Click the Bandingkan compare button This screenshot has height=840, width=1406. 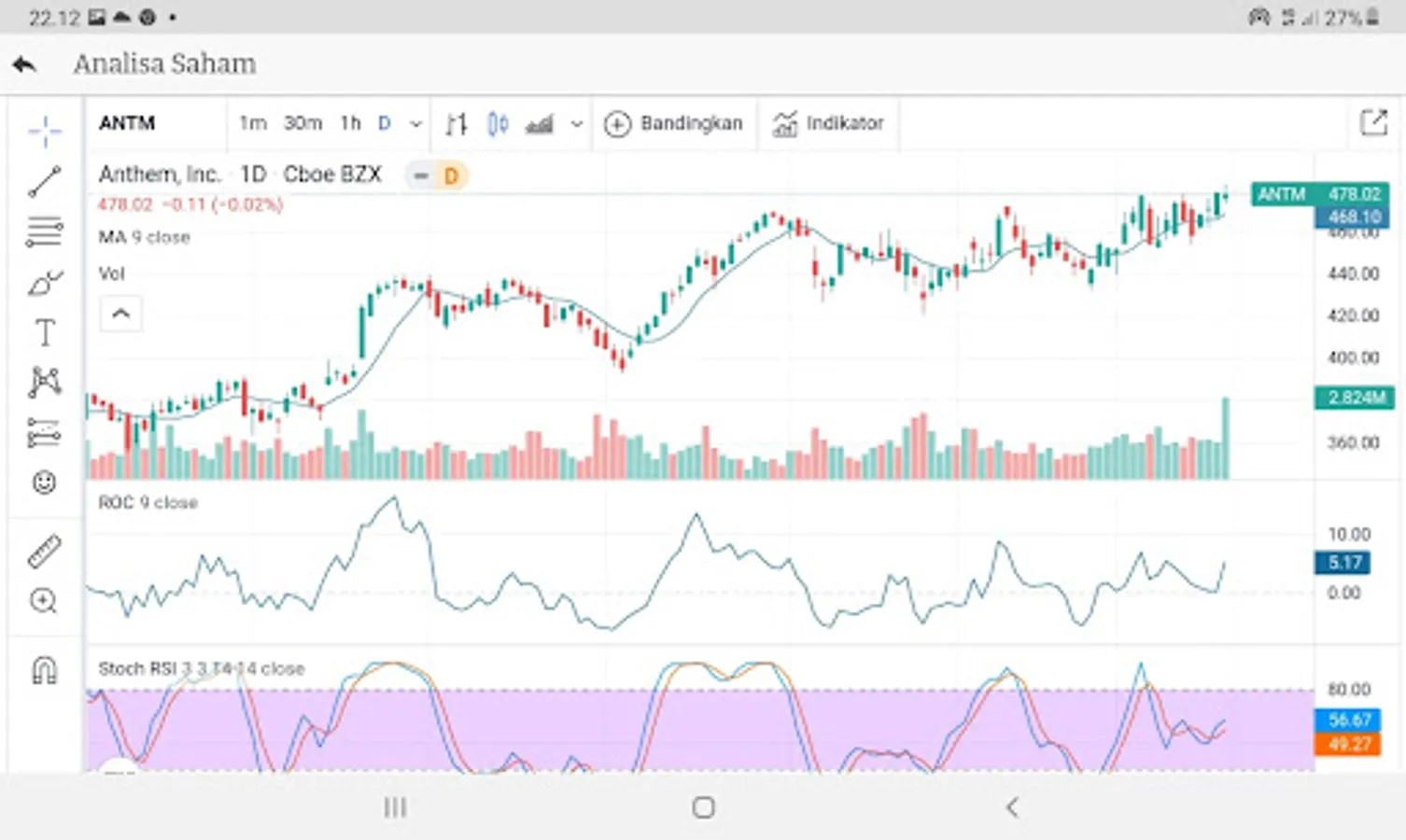[674, 123]
